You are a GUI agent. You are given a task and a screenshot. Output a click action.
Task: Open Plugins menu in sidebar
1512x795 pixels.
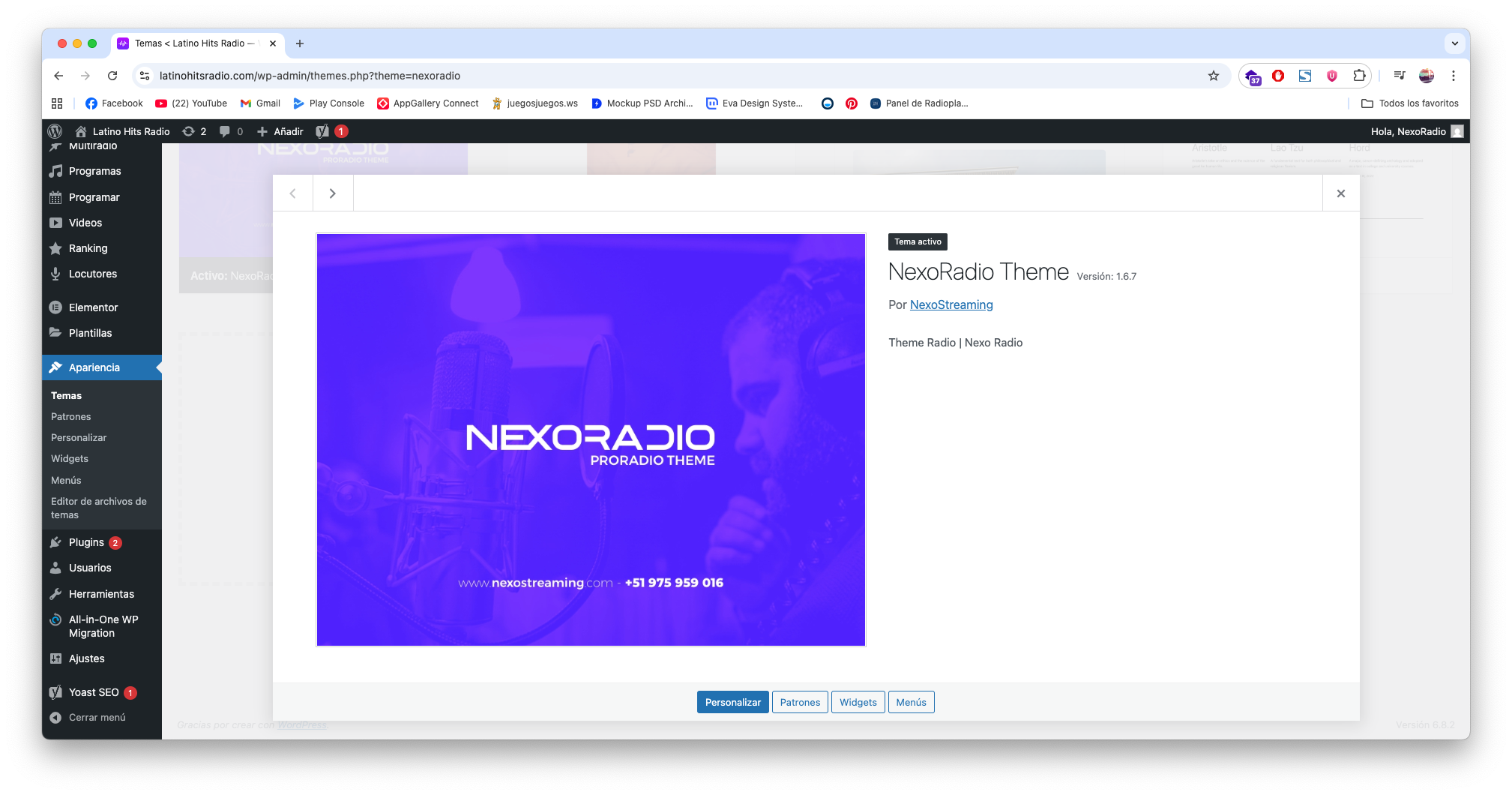pyautogui.click(x=86, y=542)
